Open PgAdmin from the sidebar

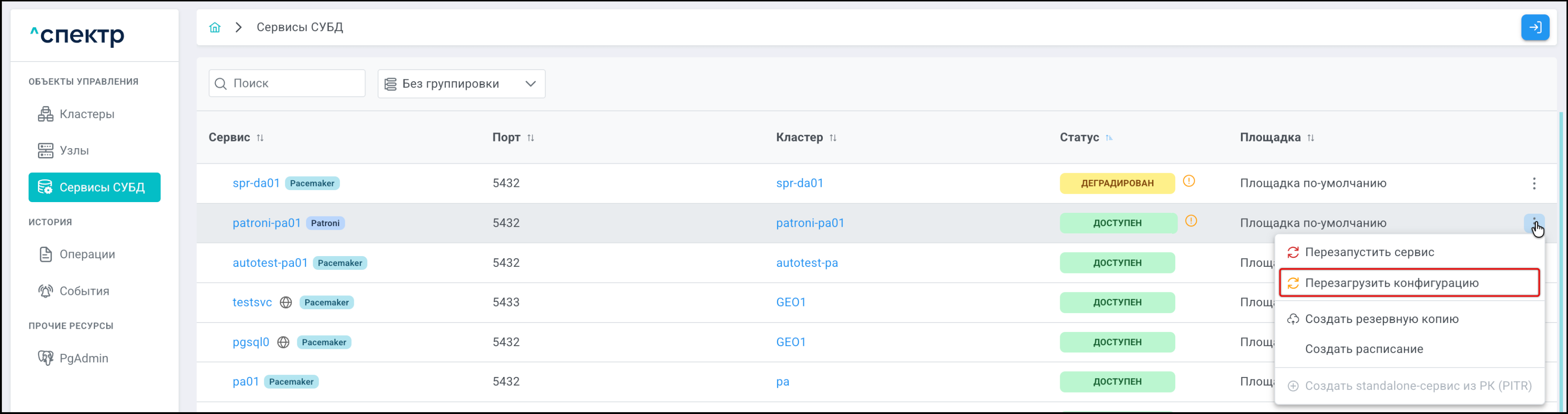(x=83, y=358)
